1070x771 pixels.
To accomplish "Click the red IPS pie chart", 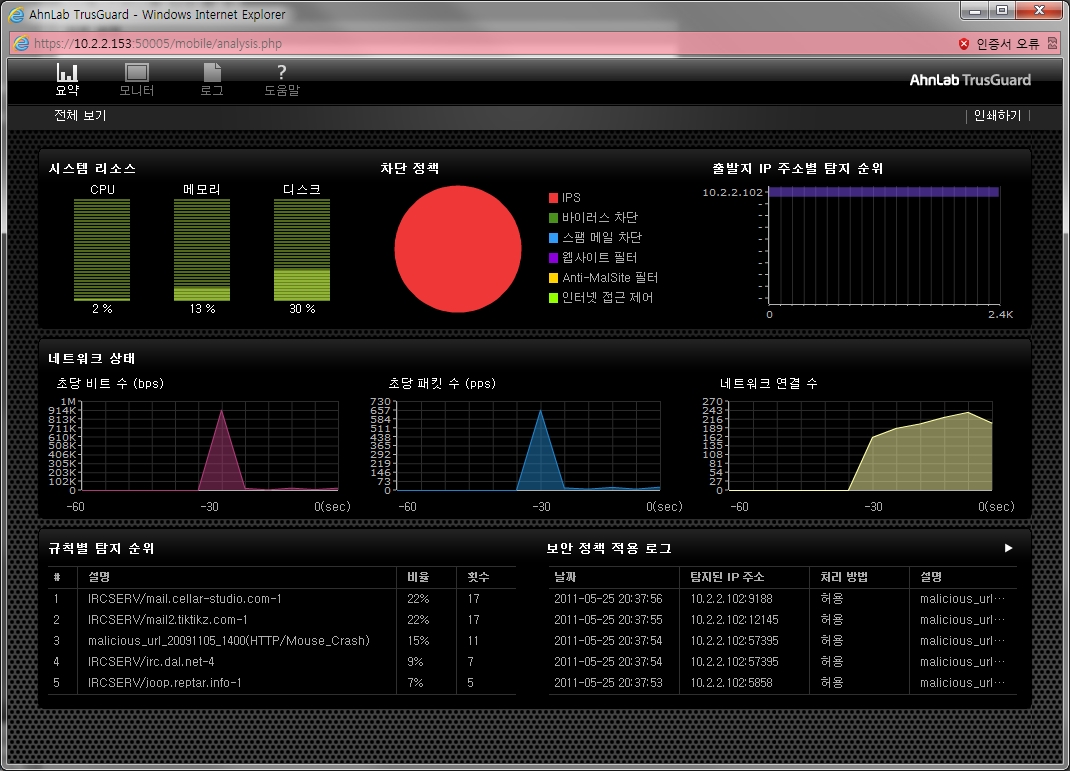I will tap(458, 248).
